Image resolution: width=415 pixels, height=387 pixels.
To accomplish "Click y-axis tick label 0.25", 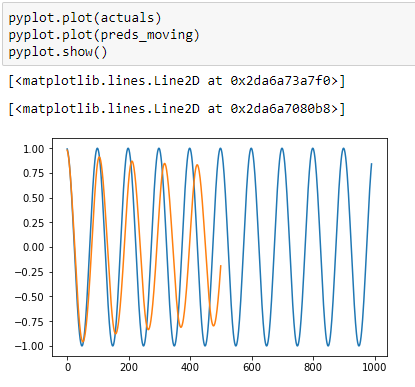I will coord(33,223).
